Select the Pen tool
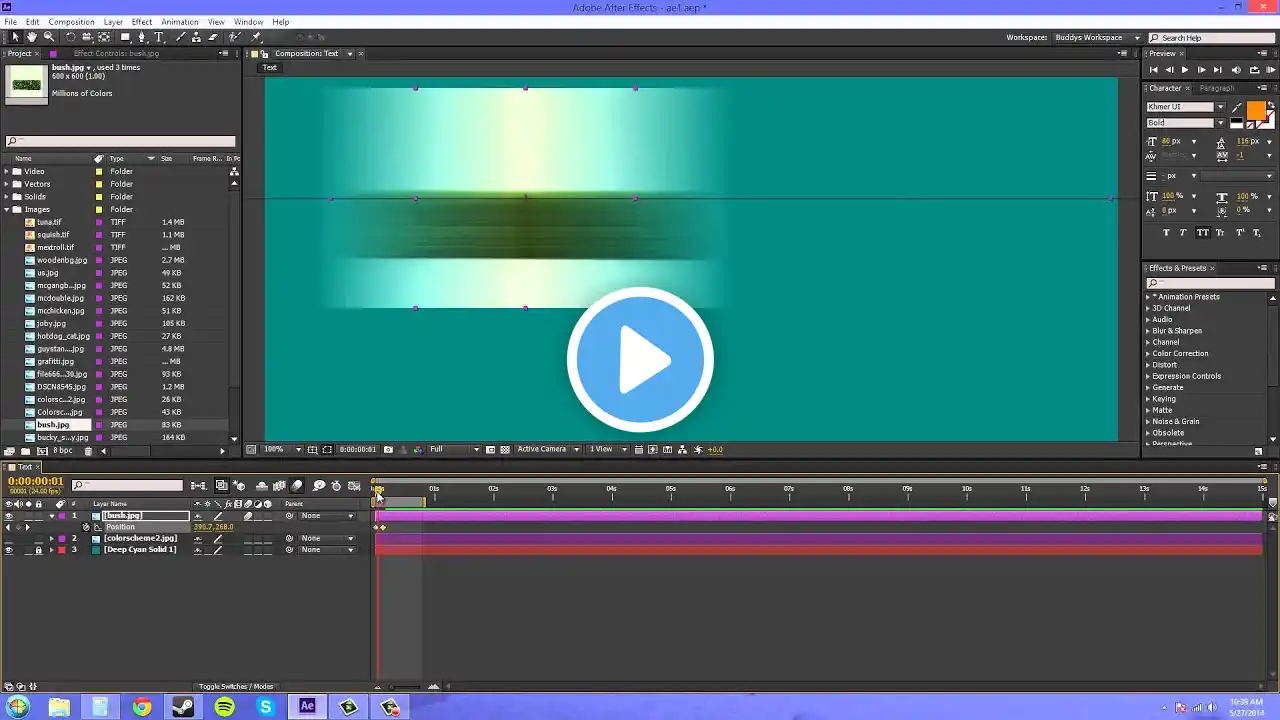The height and width of the screenshot is (720, 1280). click(142, 37)
